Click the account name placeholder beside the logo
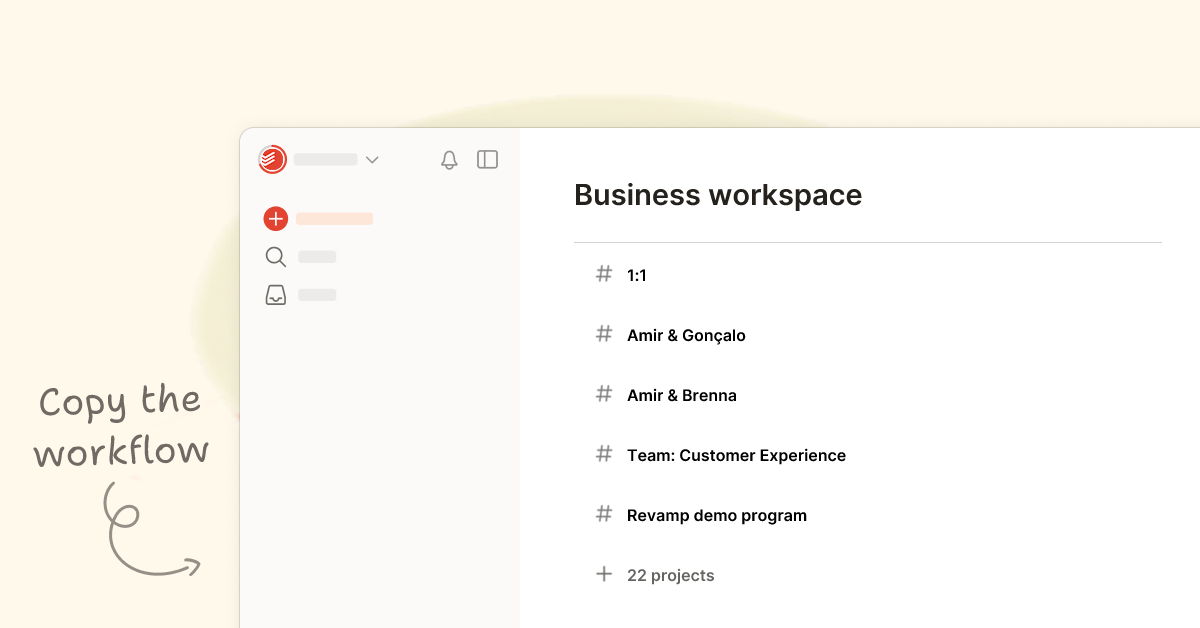Screen dimensions: 1200x628 tap(323, 159)
